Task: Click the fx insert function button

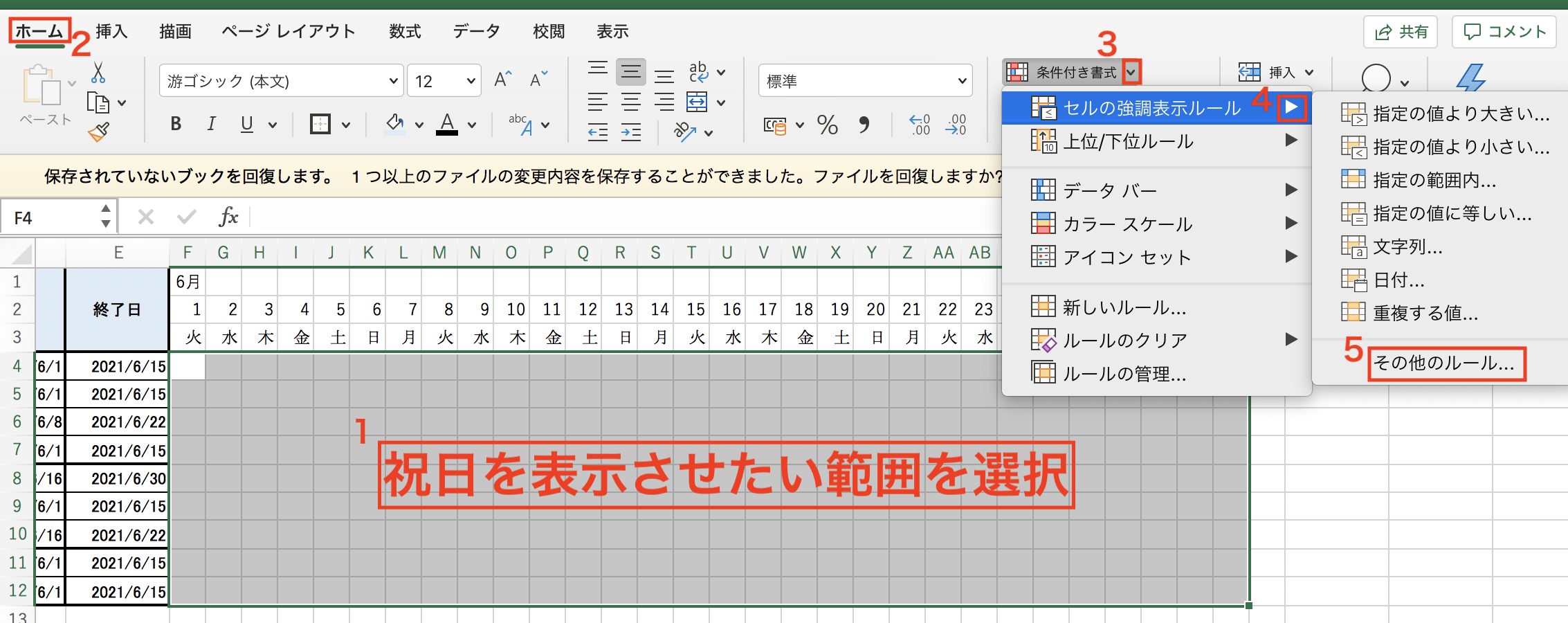Action: click(228, 217)
